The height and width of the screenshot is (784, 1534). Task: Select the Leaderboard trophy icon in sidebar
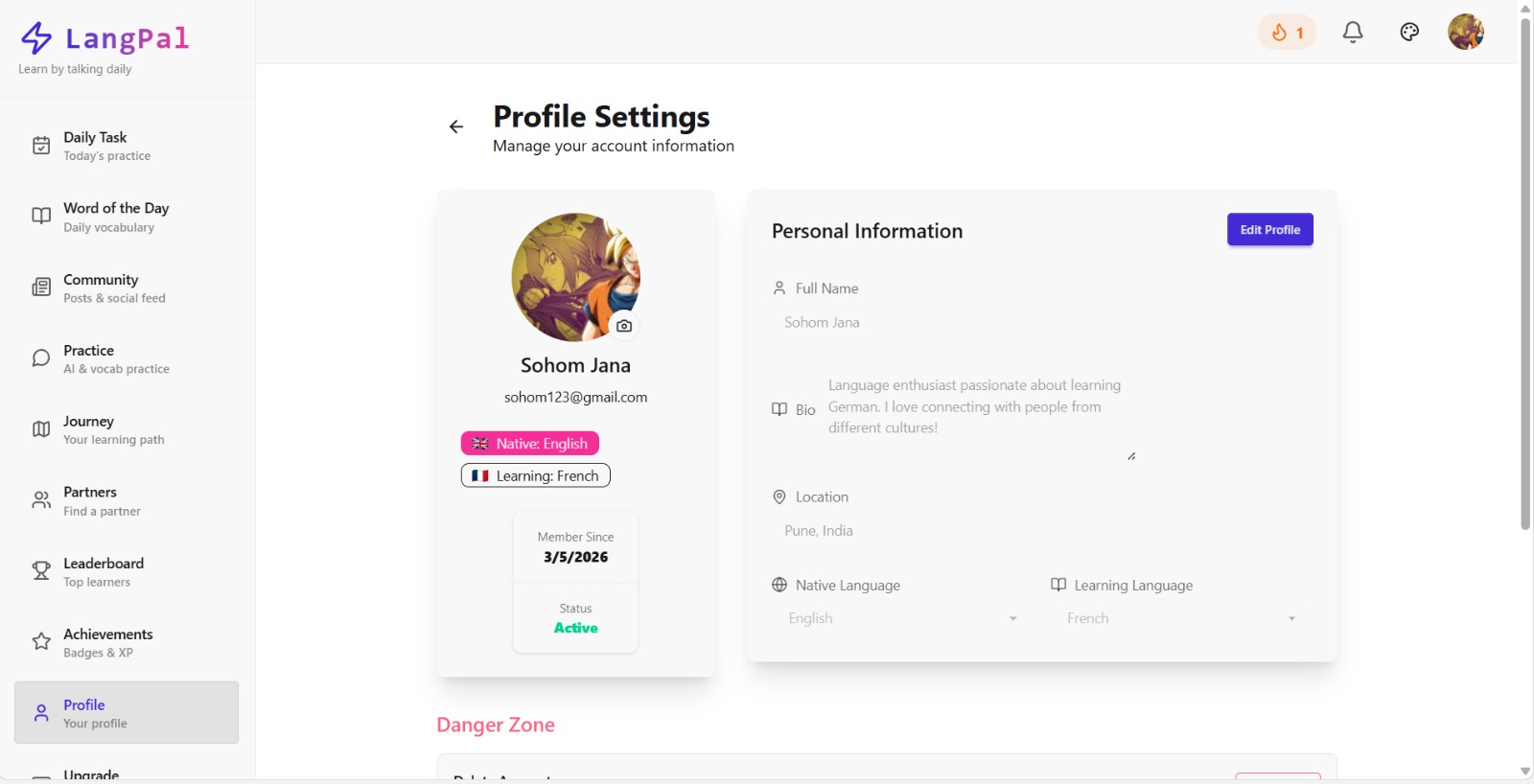[x=39, y=570]
